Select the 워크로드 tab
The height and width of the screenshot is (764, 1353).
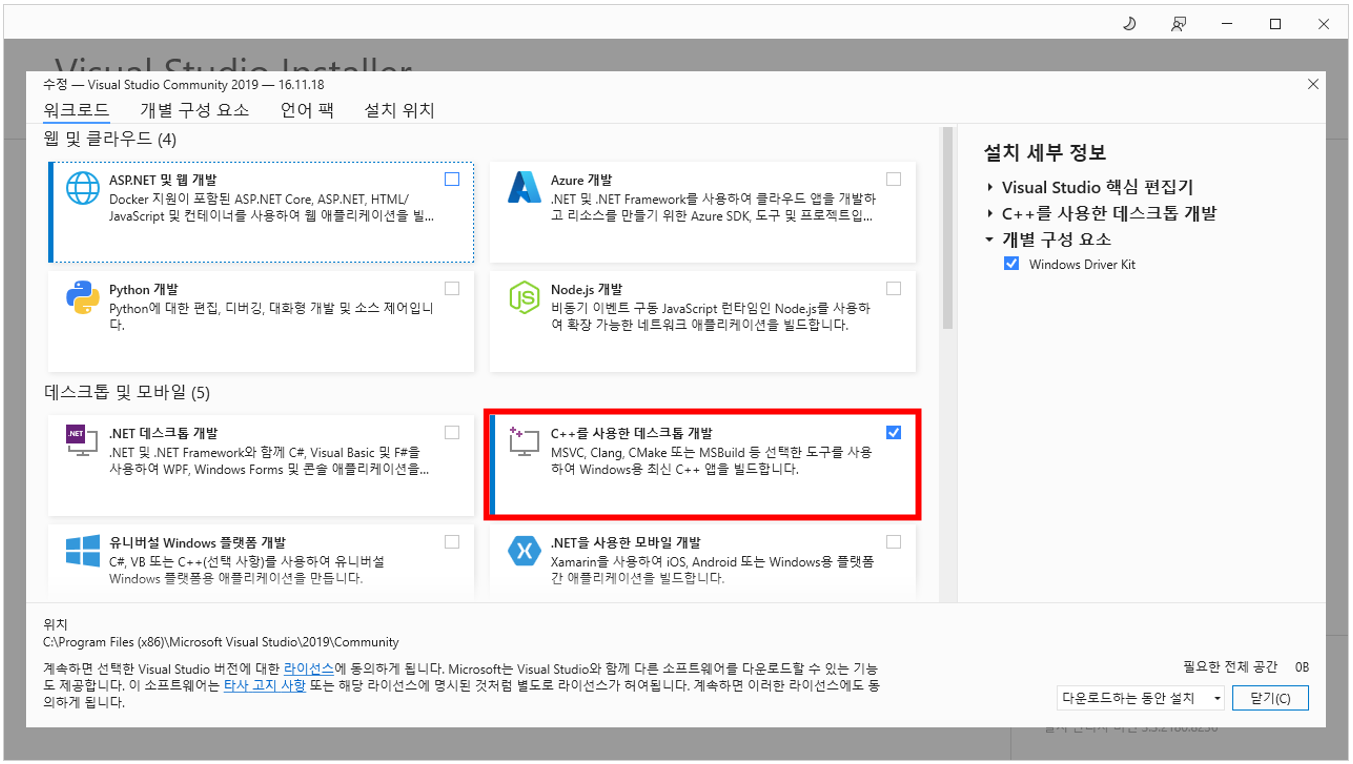pos(76,110)
